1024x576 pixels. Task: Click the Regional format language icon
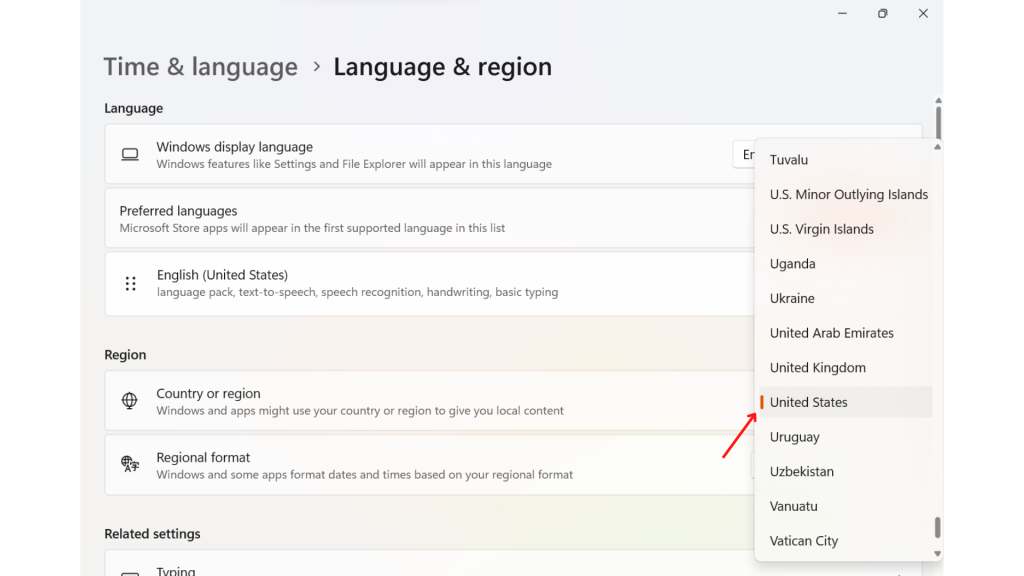pyautogui.click(x=130, y=464)
